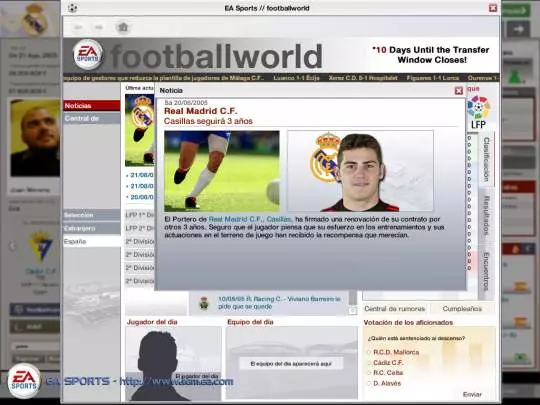Follow the Casillas link in the article text
The image size is (540, 405).
(279, 219)
